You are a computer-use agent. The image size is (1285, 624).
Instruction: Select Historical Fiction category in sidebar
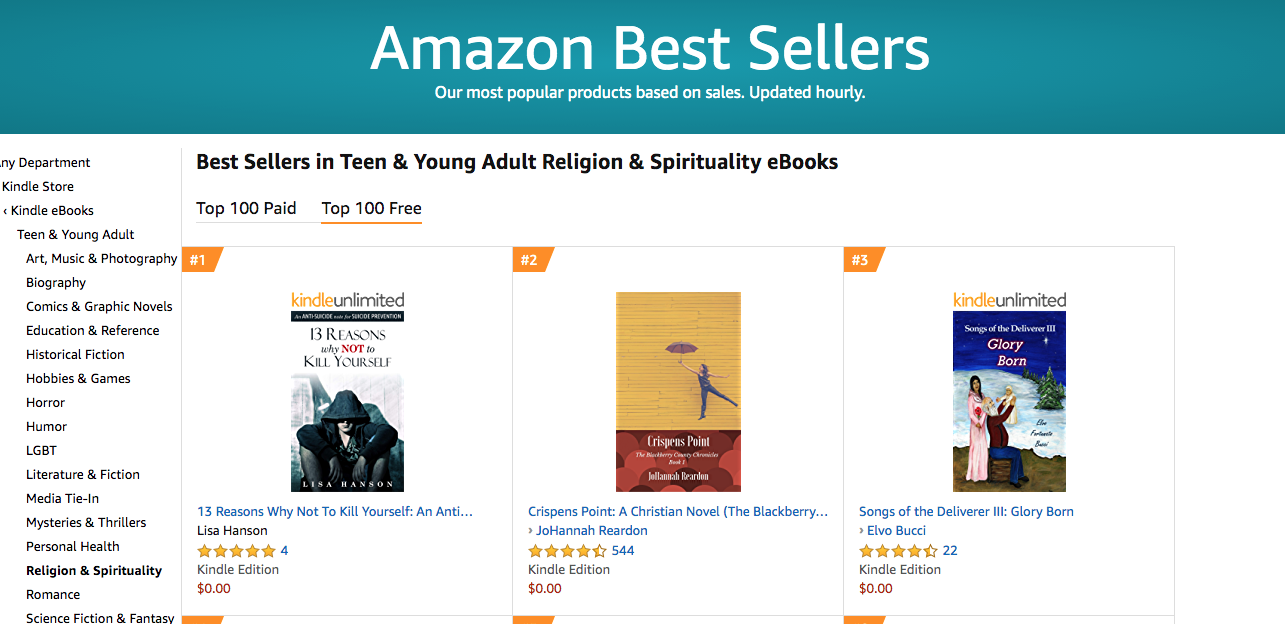(75, 355)
